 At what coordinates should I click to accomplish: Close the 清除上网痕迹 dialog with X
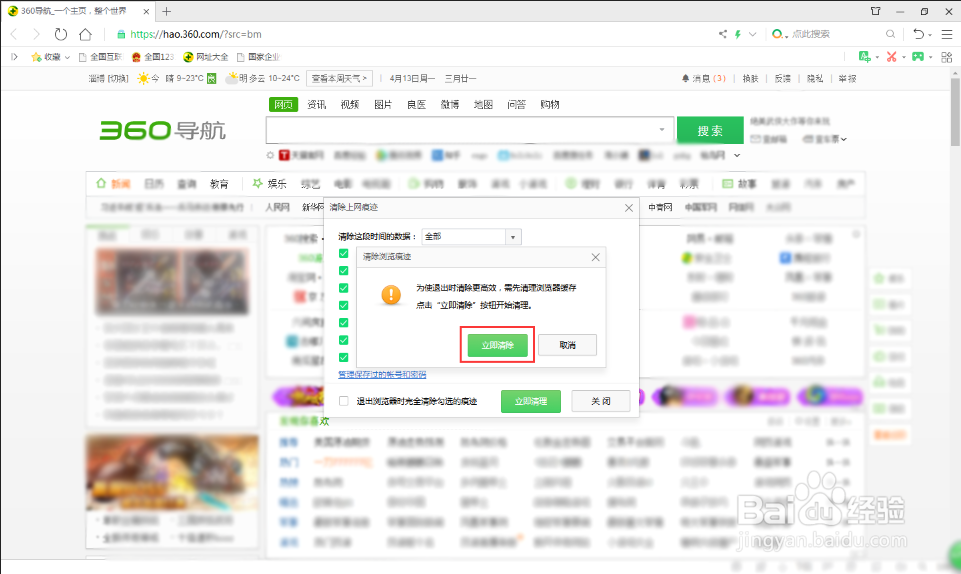(x=629, y=208)
